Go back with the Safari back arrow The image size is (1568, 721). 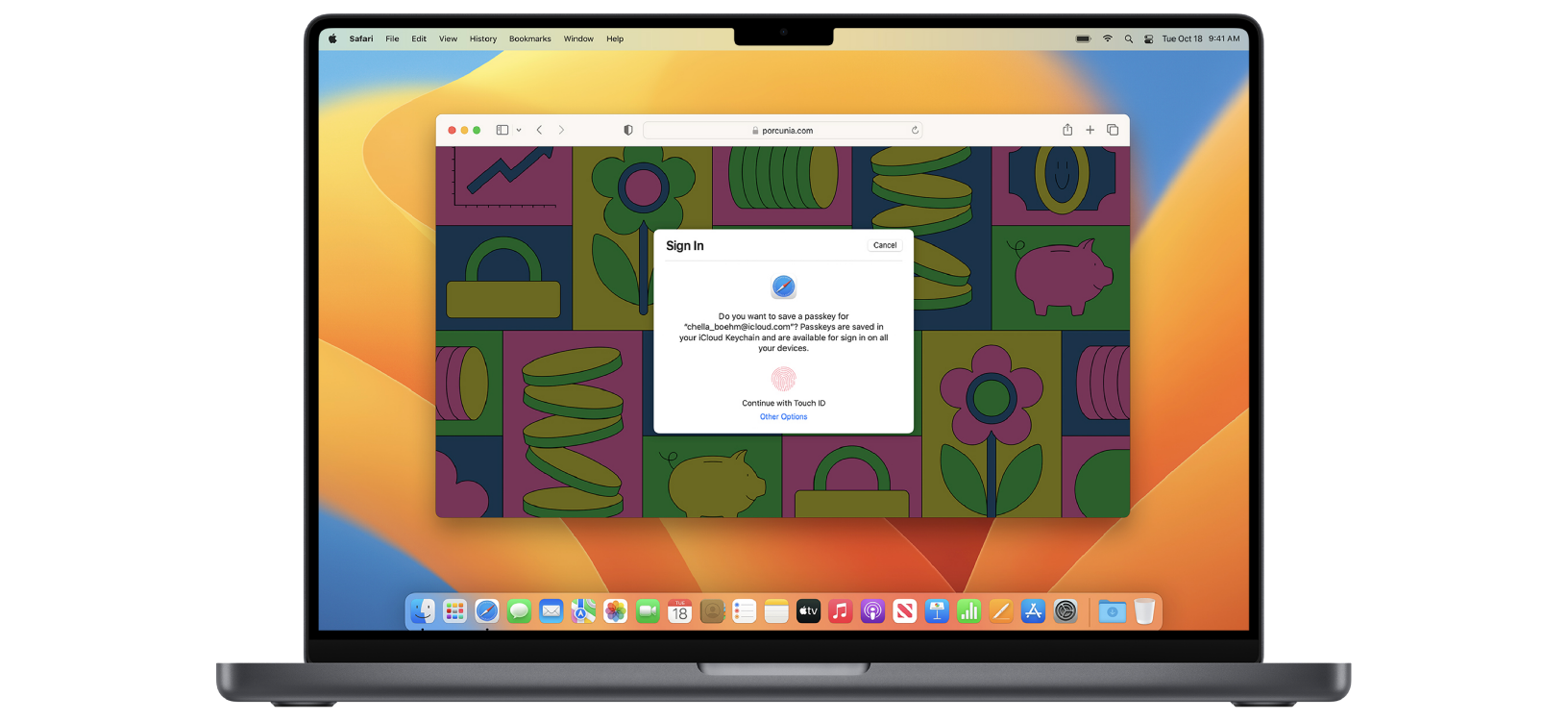point(539,130)
